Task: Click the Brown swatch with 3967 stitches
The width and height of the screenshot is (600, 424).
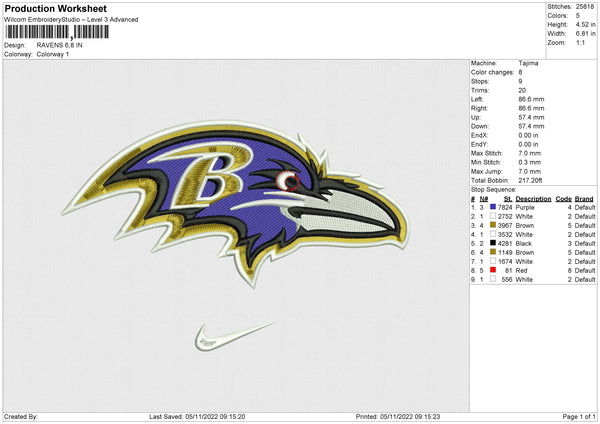Action: click(493, 225)
